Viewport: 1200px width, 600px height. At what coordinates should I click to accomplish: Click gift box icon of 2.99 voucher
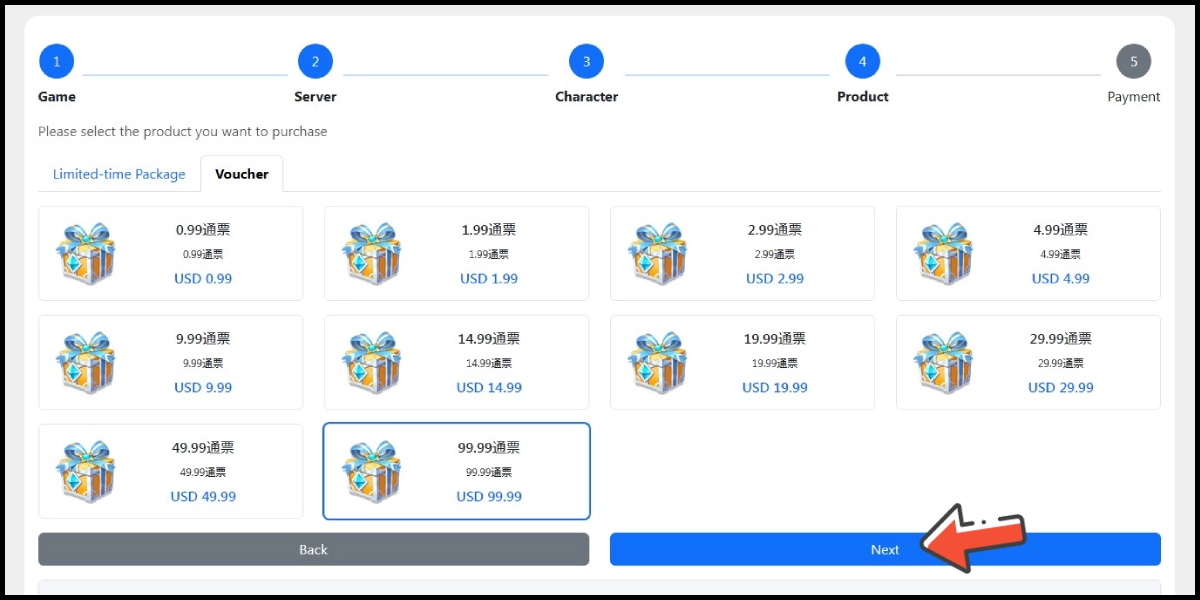pos(658,254)
